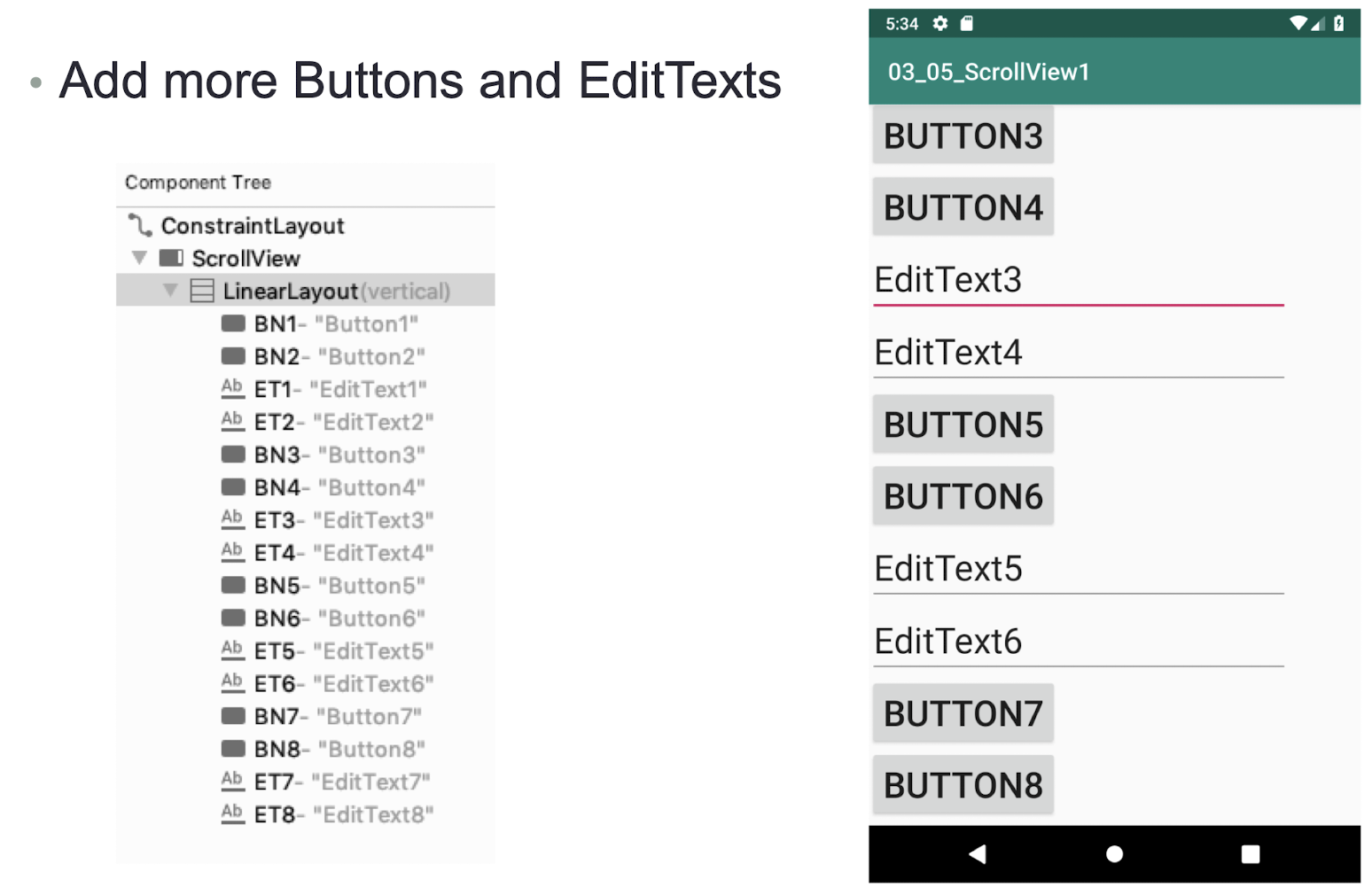Collapse the LinearLayout tree node arrow
This screenshot has width=1372, height=895.
coord(170,291)
